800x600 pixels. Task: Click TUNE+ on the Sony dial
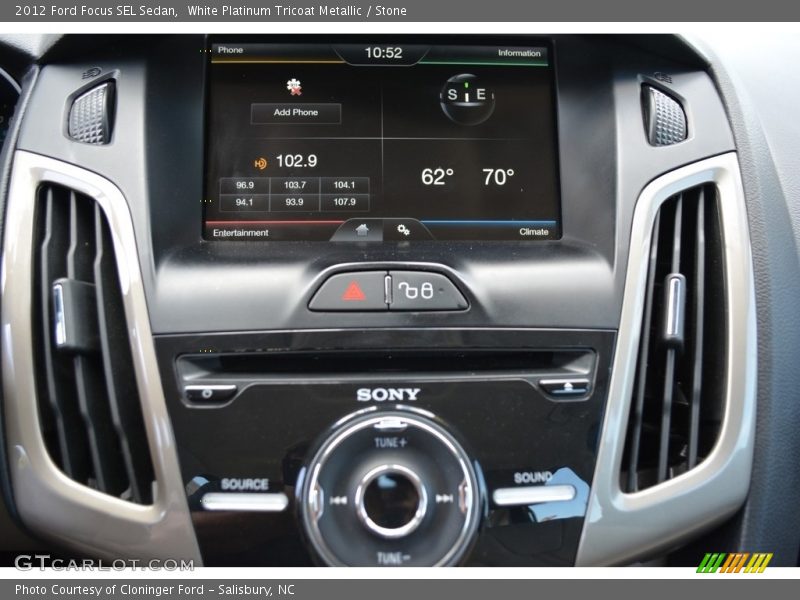coord(390,442)
